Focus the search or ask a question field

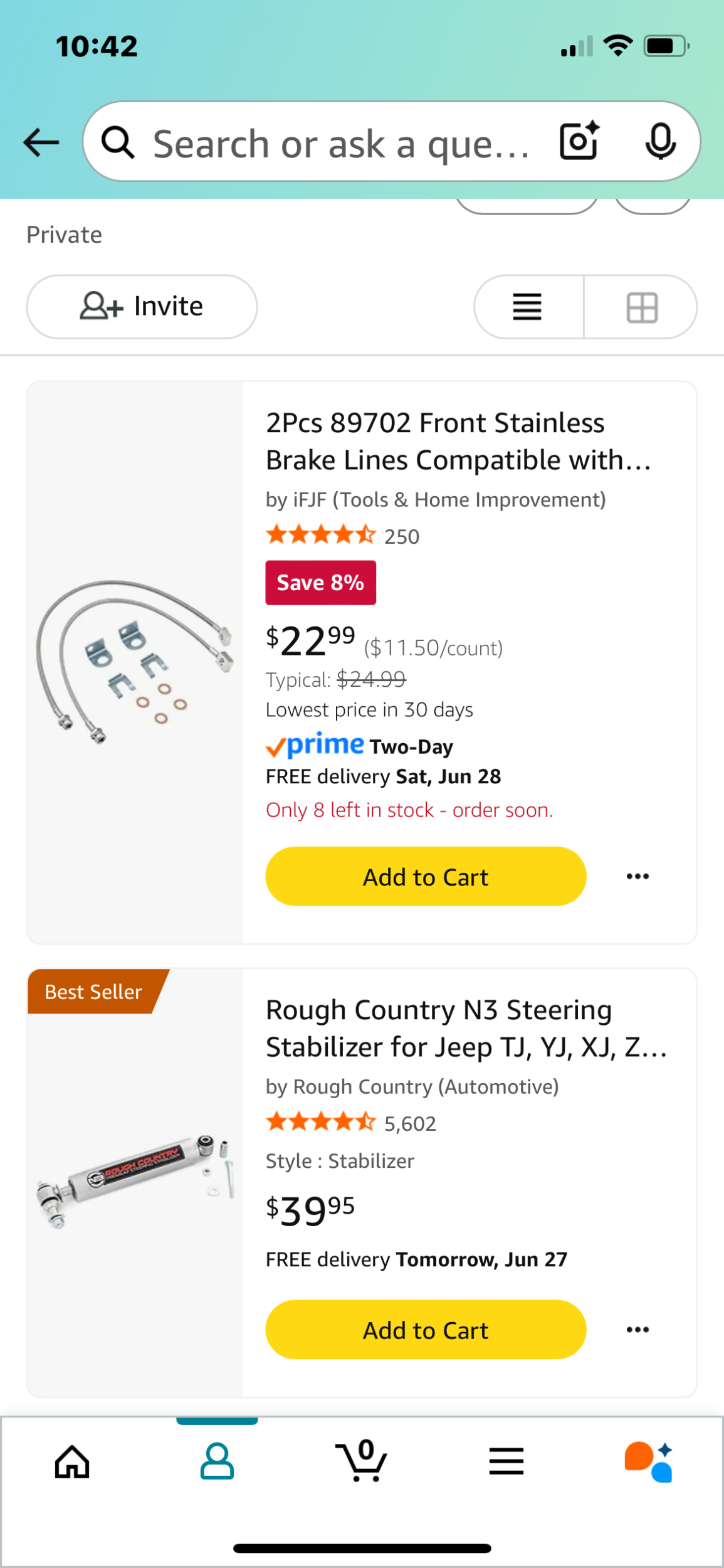[x=342, y=144]
